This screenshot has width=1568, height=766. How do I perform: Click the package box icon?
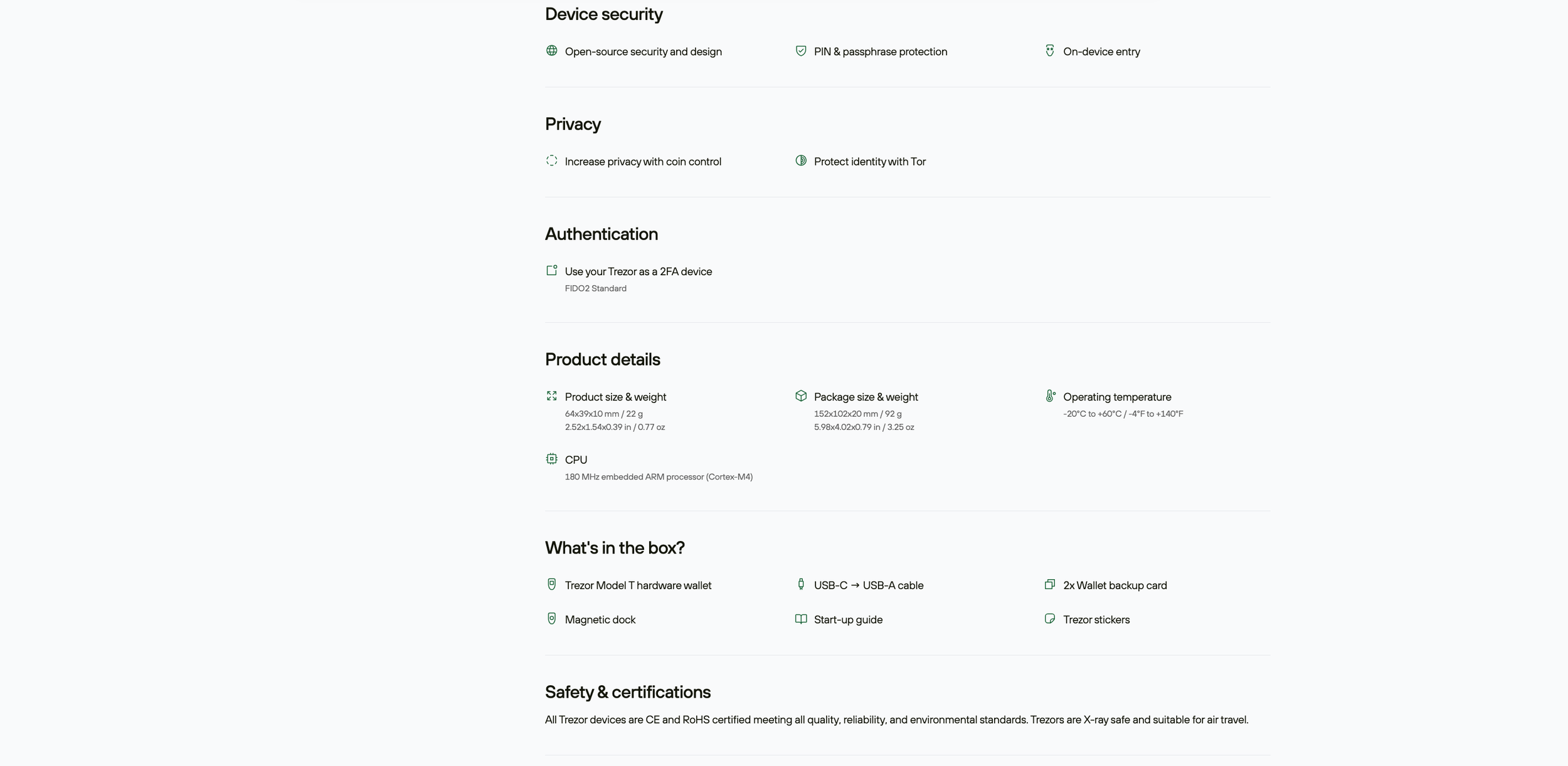point(800,396)
